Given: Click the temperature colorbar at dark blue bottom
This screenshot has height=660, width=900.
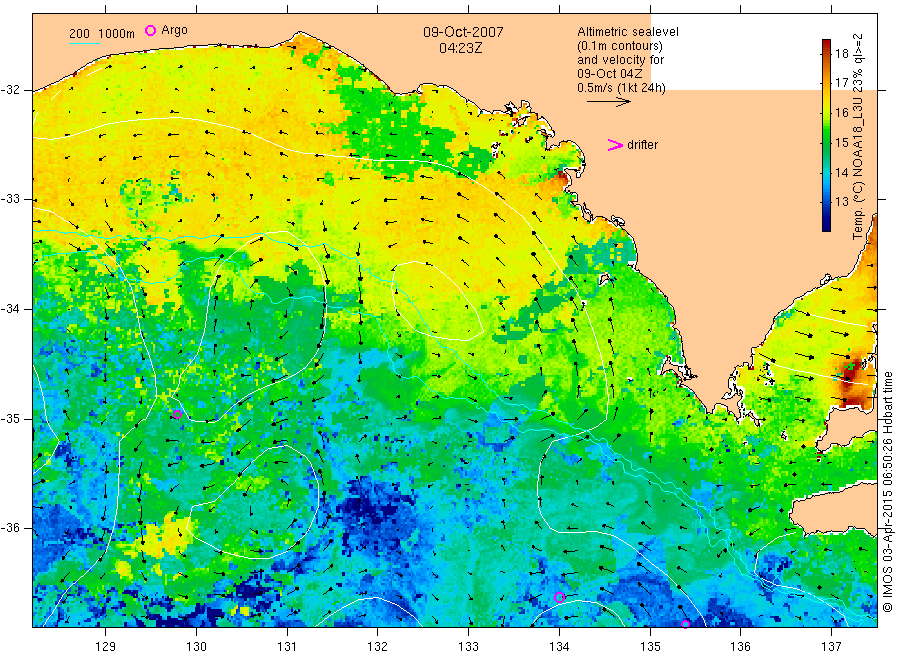Looking at the screenshot, I should 827,225.
